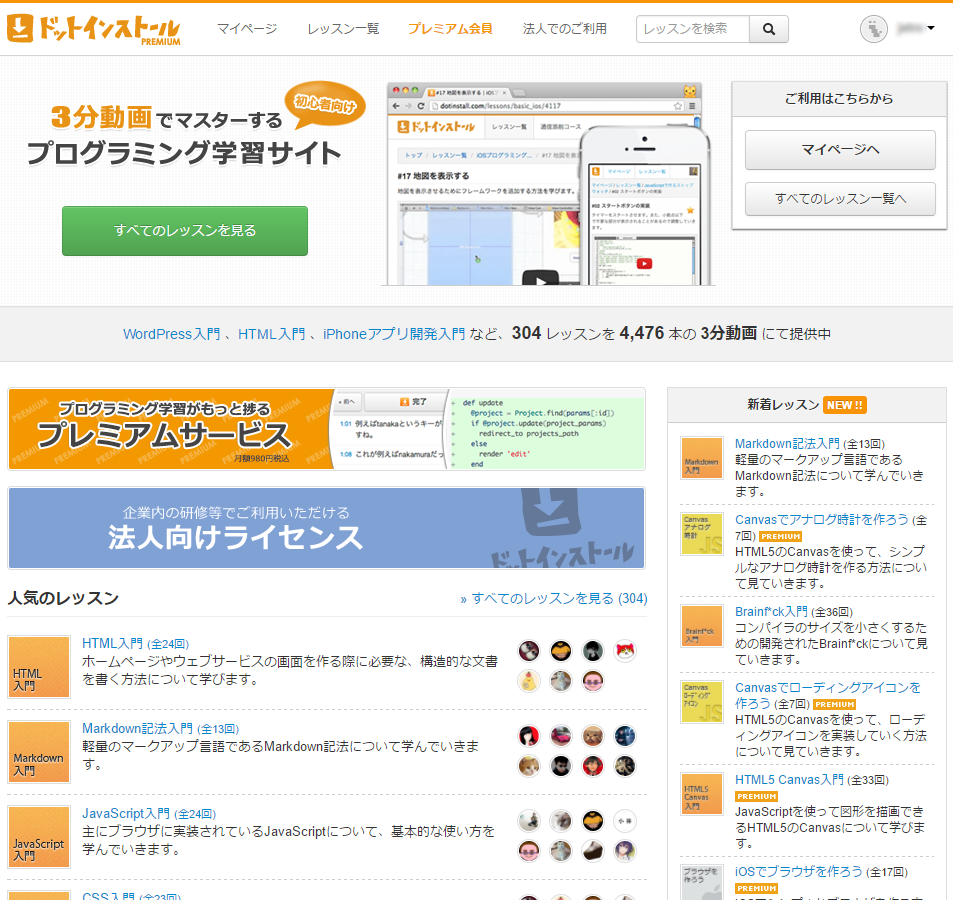
Task: Open JavaScript入門 (全24回) lesson title
Action: coord(149,814)
